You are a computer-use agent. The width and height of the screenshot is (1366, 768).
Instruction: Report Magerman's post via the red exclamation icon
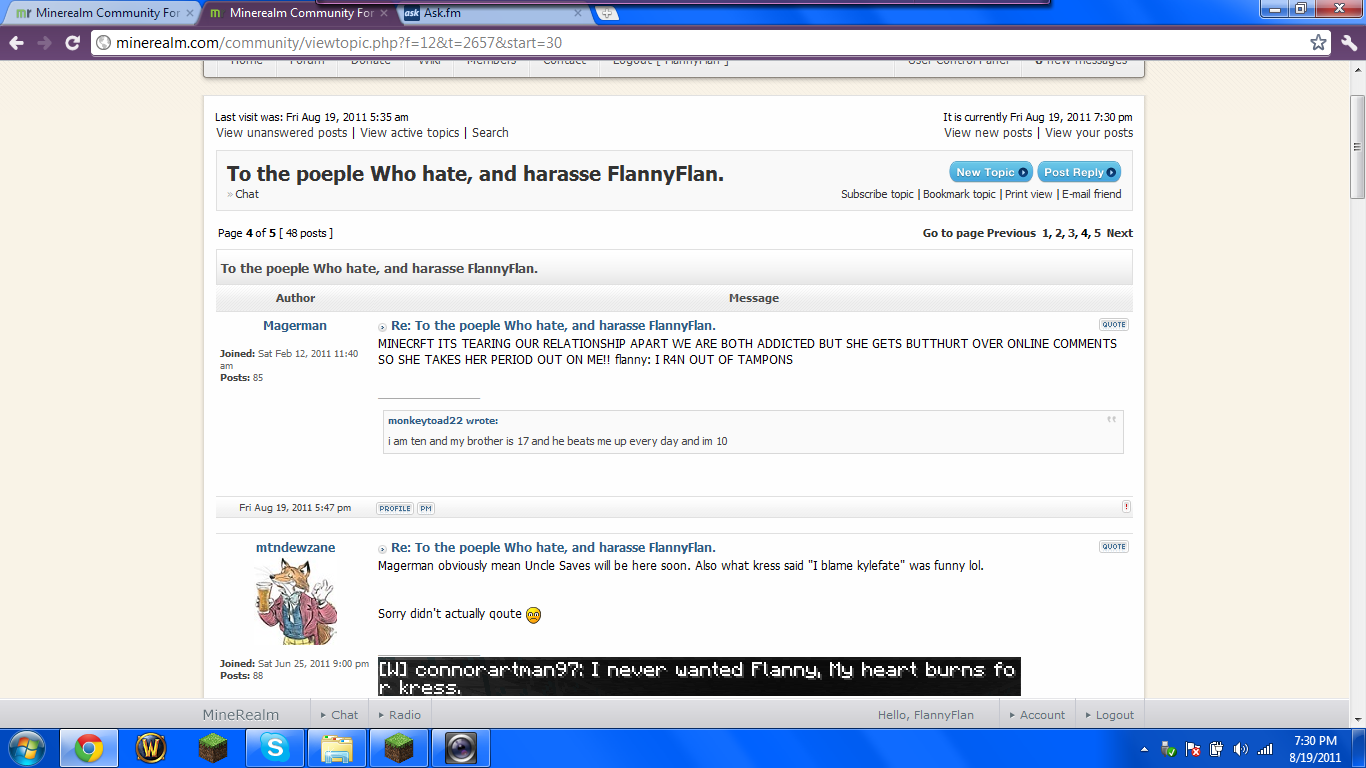[1127, 508]
